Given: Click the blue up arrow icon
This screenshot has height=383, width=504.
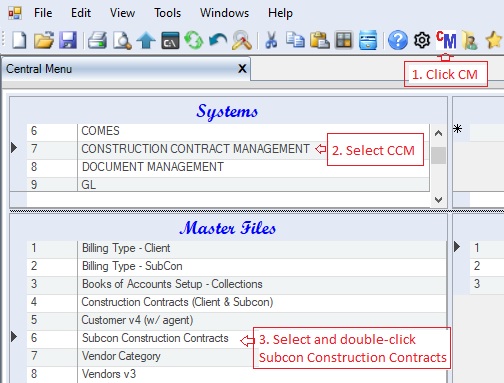Looking at the screenshot, I should [146, 40].
